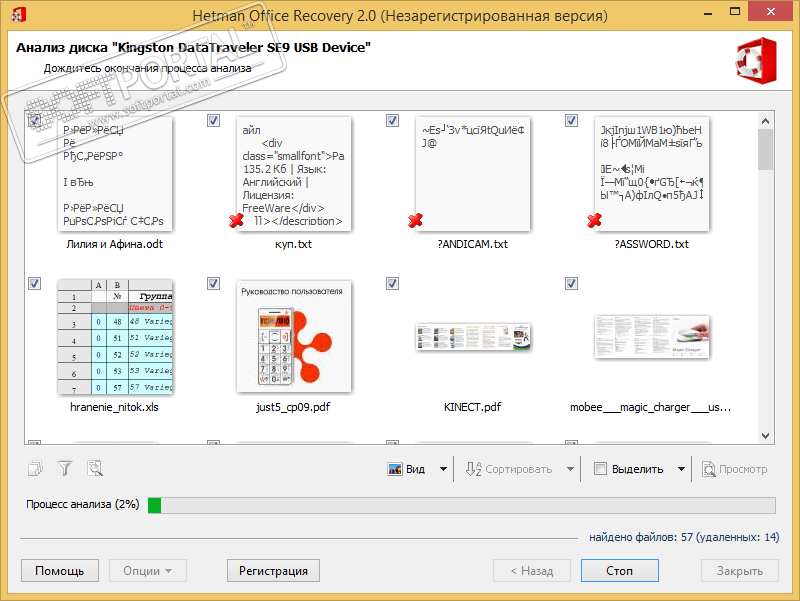Close the window with title bar X
Screen dimensions: 800x601
[770, 12]
